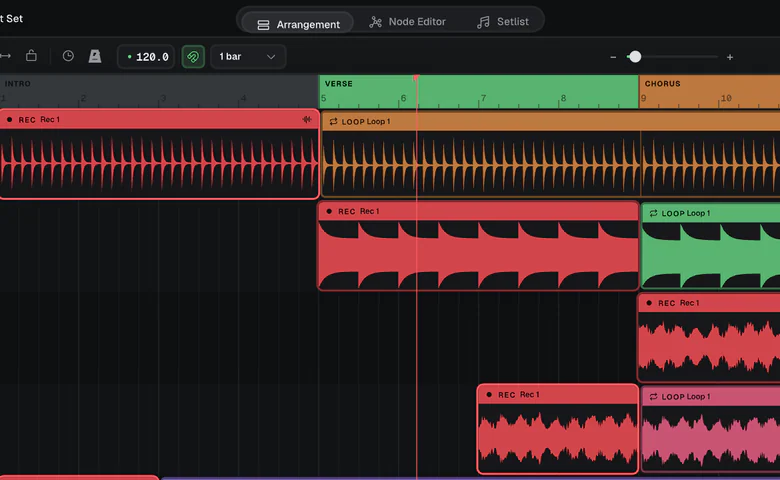Select the orange LOOP Loop 1 clip header

[x=551, y=121]
